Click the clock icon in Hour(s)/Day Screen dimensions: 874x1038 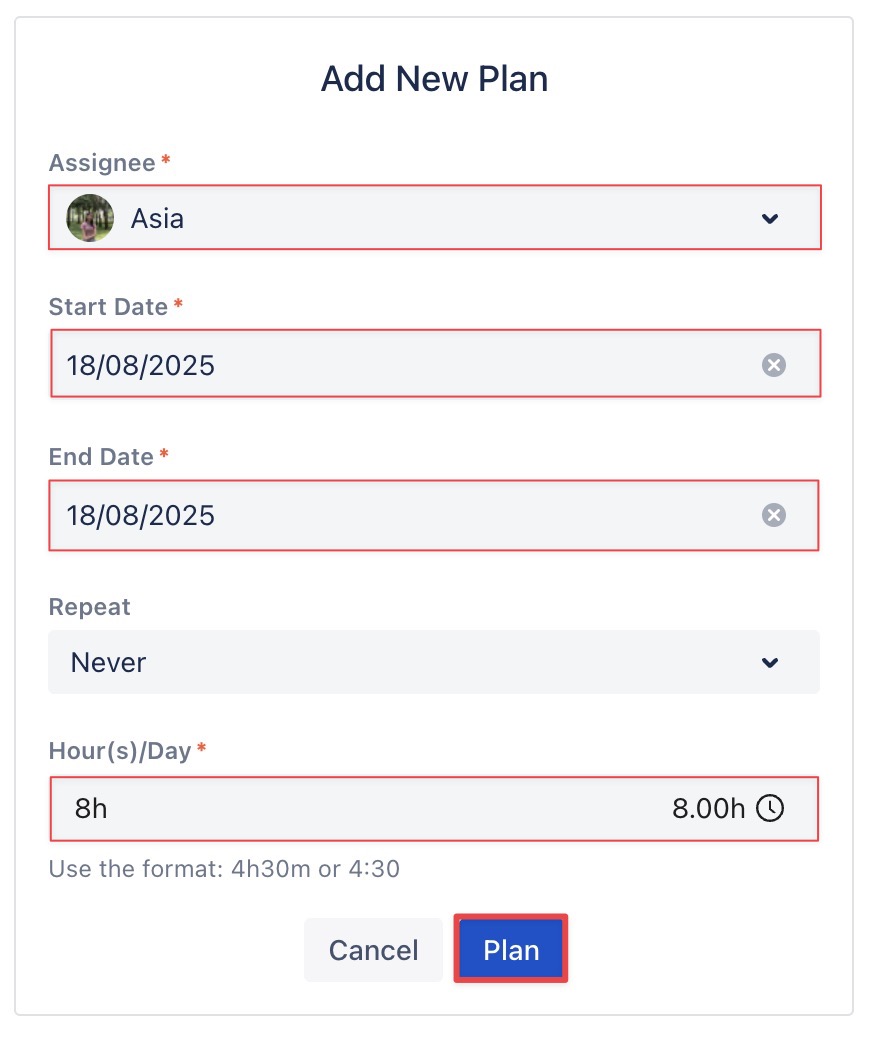(769, 808)
